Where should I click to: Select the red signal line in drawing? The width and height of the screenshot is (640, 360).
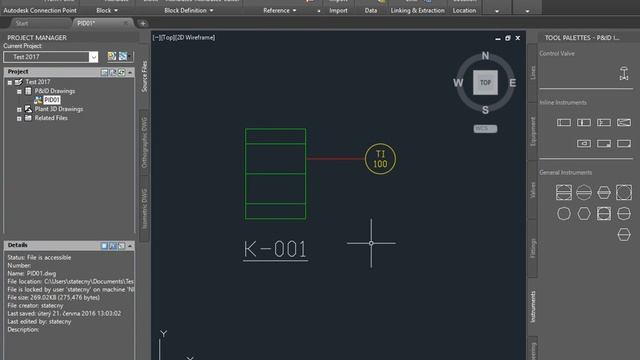(x=336, y=159)
